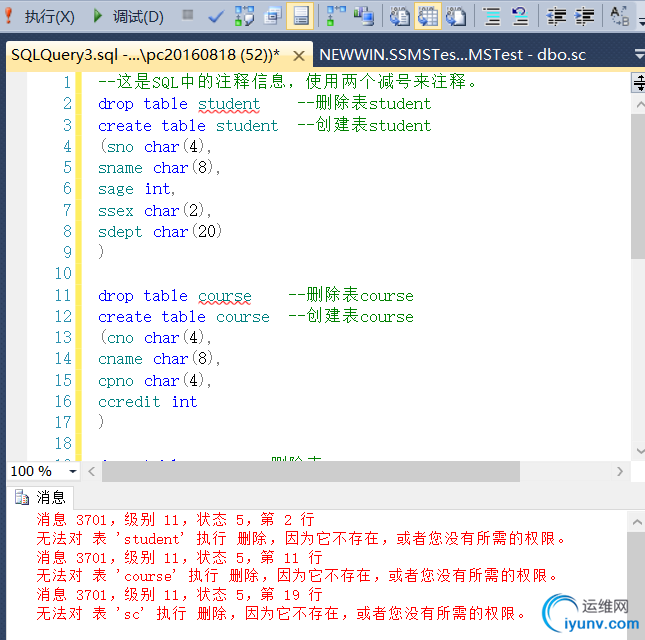Viewport: 645px width, 640px height.
Task: Toggle Include Client Statistics
Action: click(364, 16)
